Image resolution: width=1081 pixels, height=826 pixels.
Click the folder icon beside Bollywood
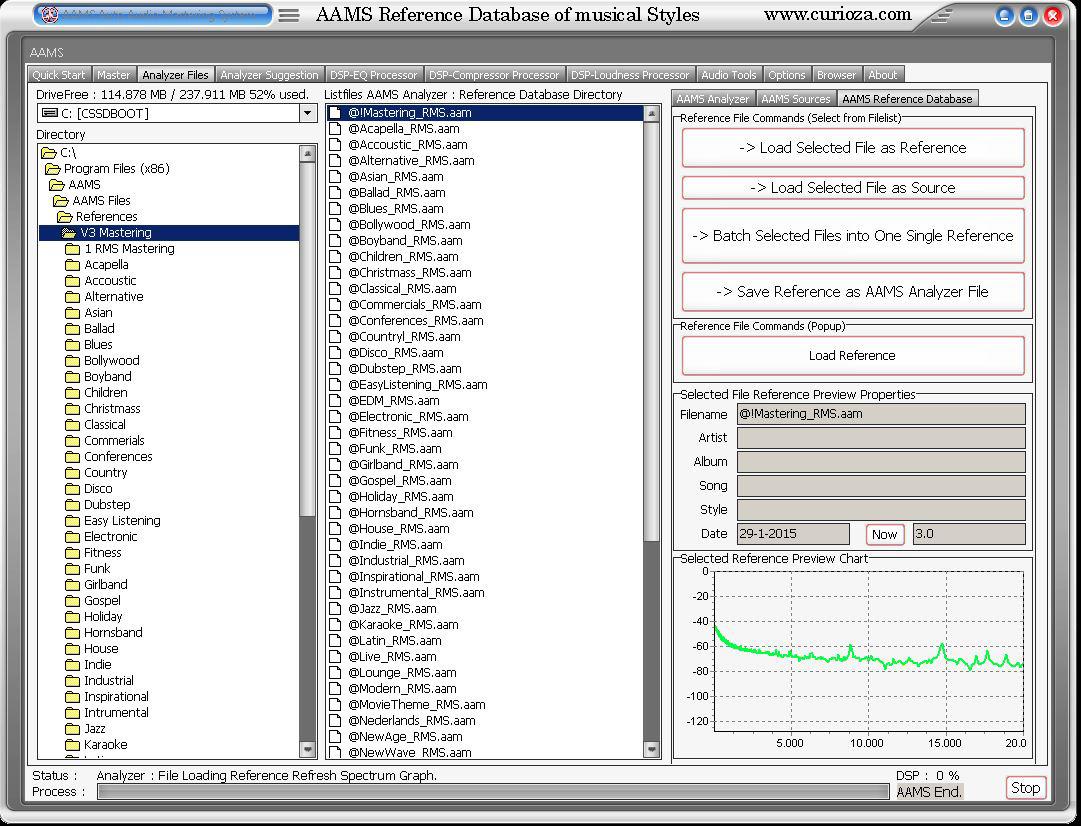(72, 361)
